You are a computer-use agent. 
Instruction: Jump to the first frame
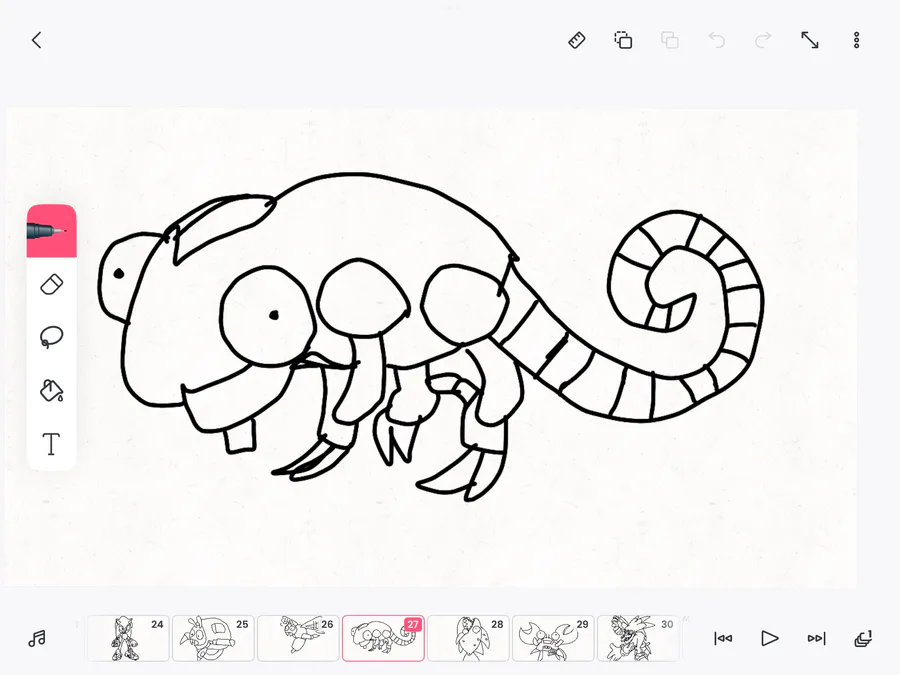[723, 638]
